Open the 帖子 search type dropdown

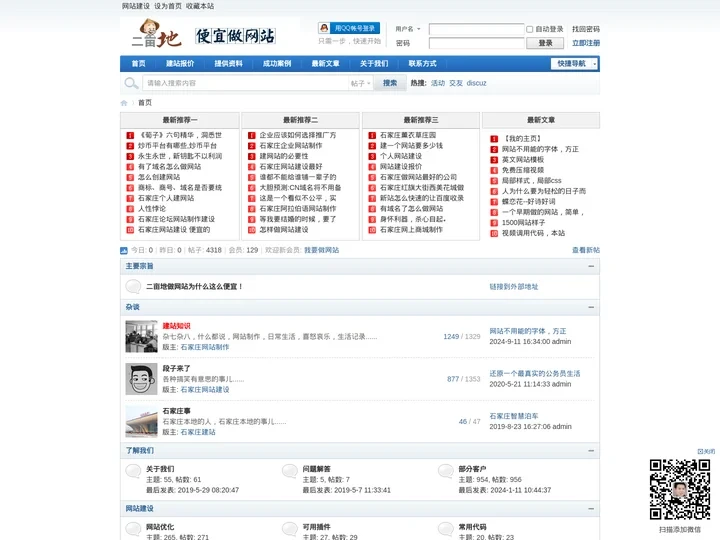(360, 83)
